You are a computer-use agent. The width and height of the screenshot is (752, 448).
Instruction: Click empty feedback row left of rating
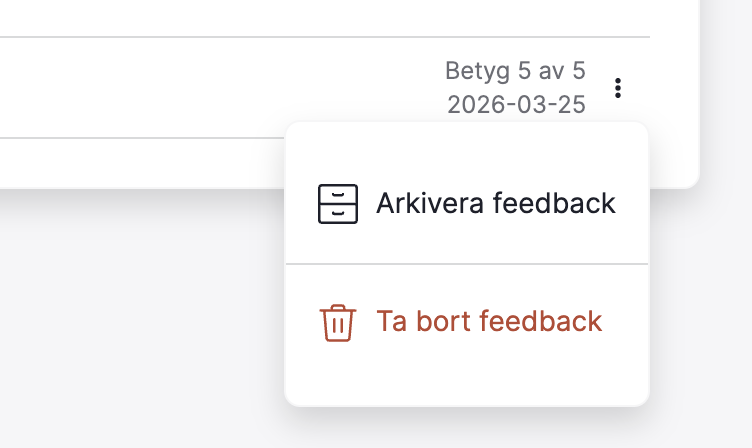(216, 87)
